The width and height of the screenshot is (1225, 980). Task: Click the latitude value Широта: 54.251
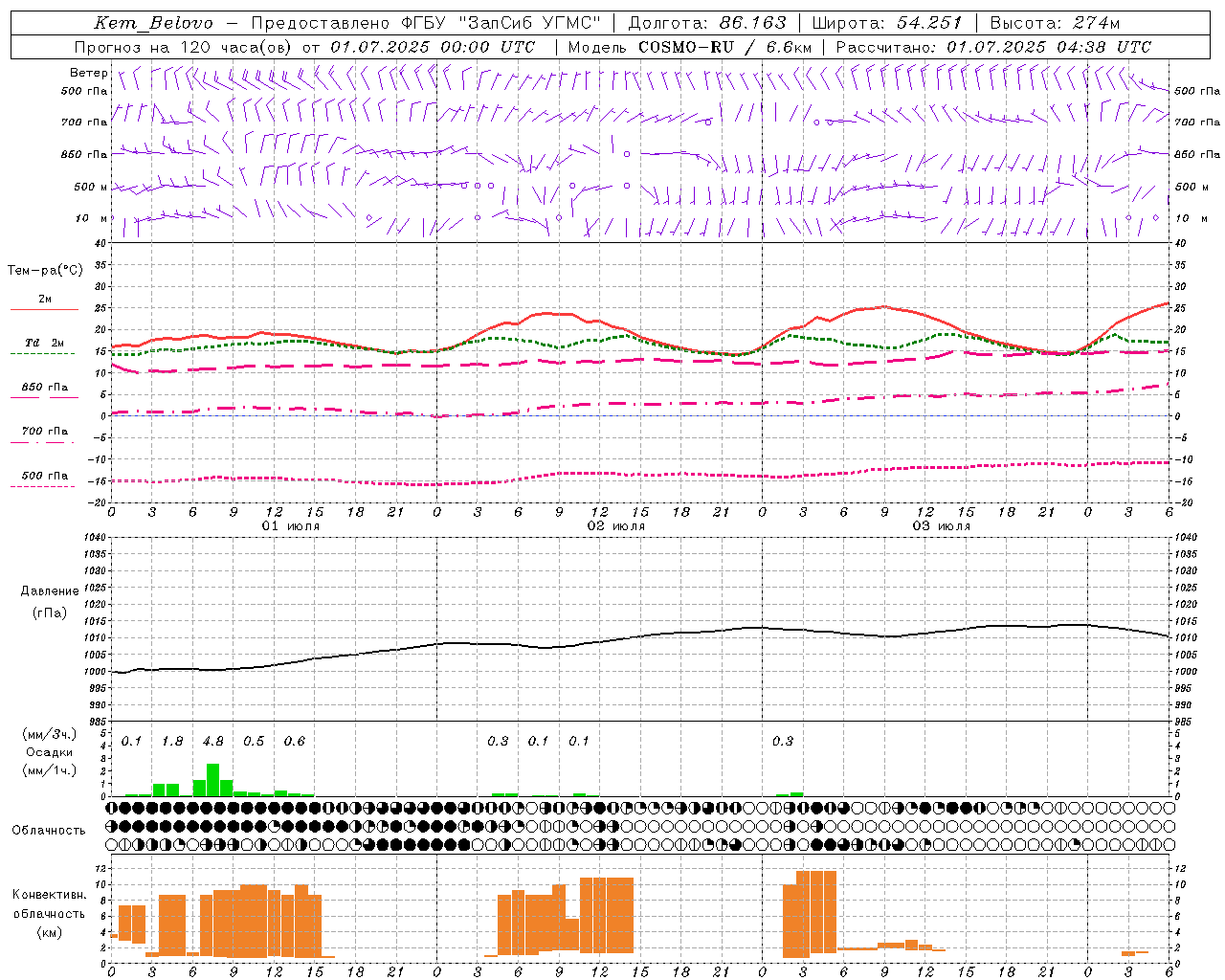[x=887, y=23]
